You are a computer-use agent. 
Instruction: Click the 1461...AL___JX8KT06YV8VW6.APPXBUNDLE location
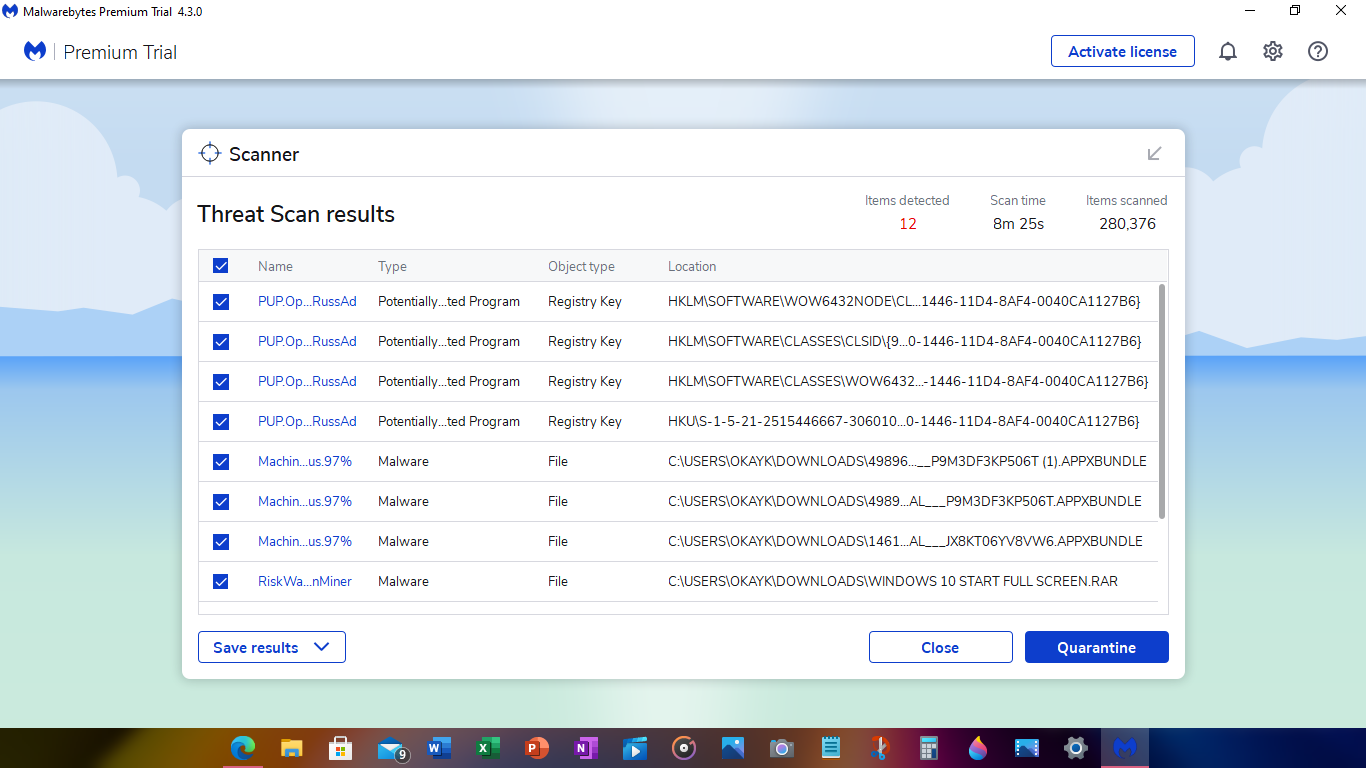click(905, 541)
